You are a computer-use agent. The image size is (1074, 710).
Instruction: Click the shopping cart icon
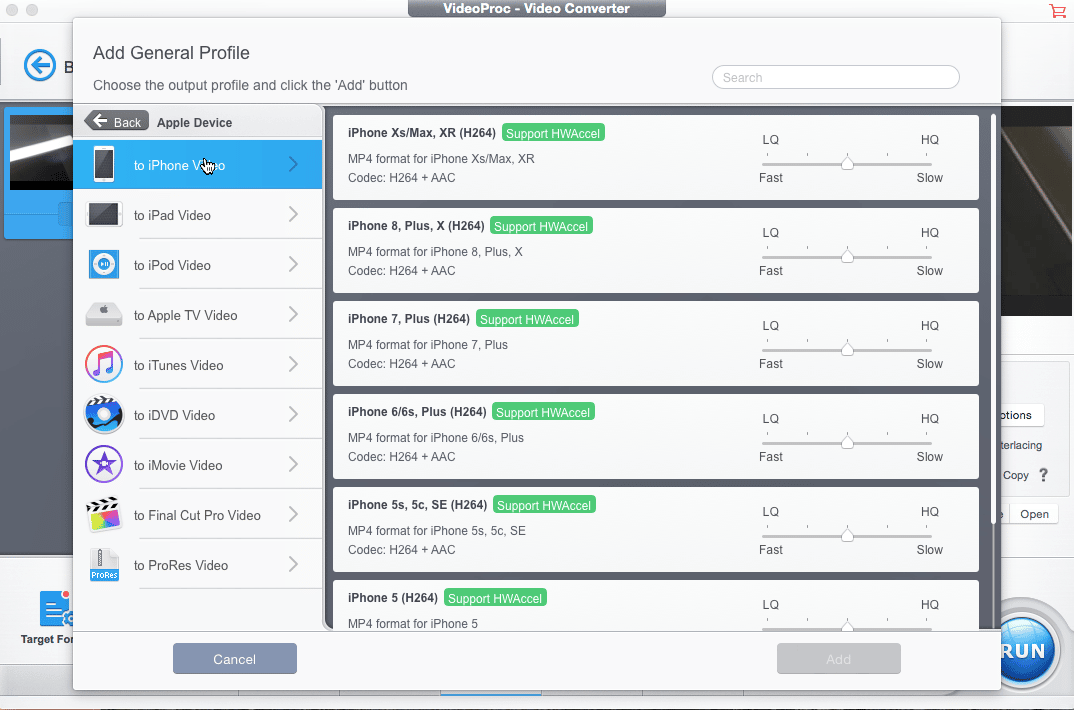[x=1058, y=11]
